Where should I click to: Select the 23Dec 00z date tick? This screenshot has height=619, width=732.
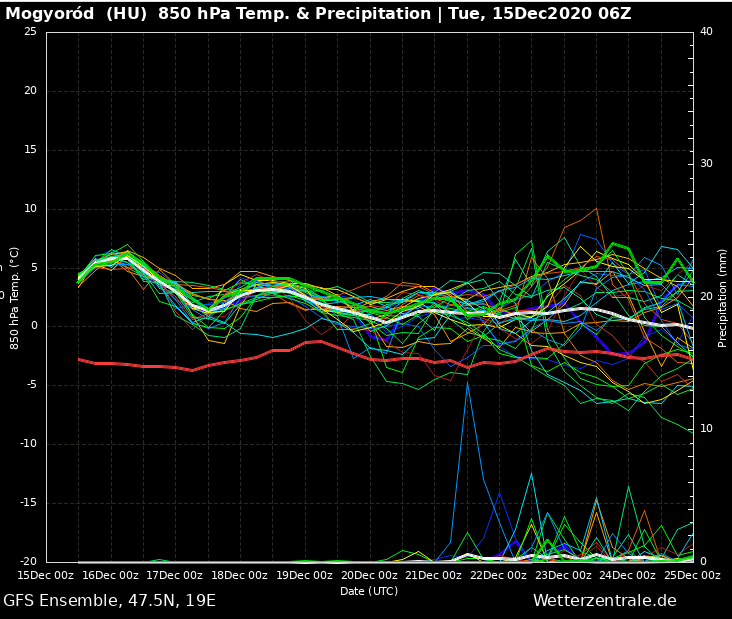click(563, 575)
